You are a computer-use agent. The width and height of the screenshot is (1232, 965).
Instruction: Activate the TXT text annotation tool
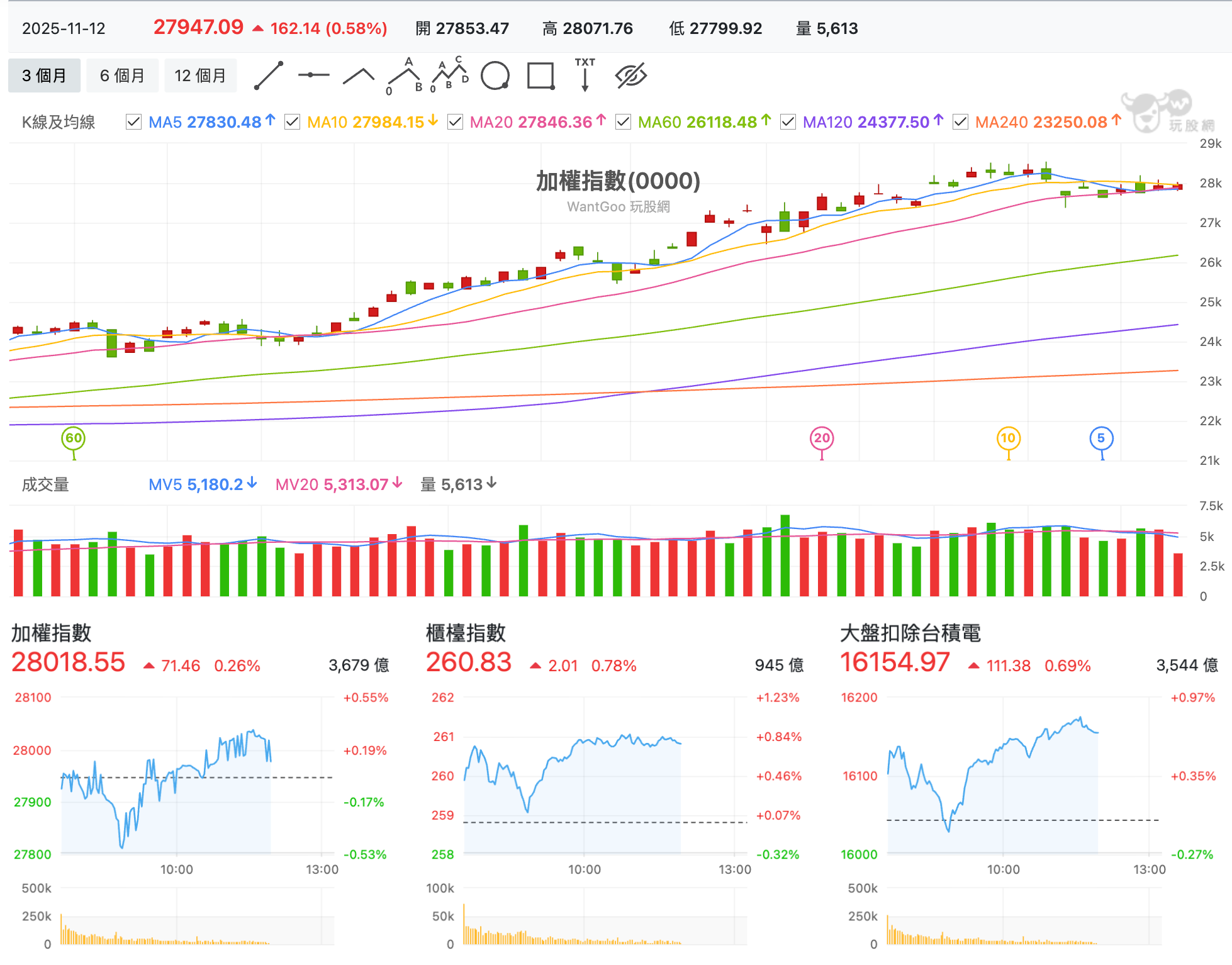click(x=585, y=75)
